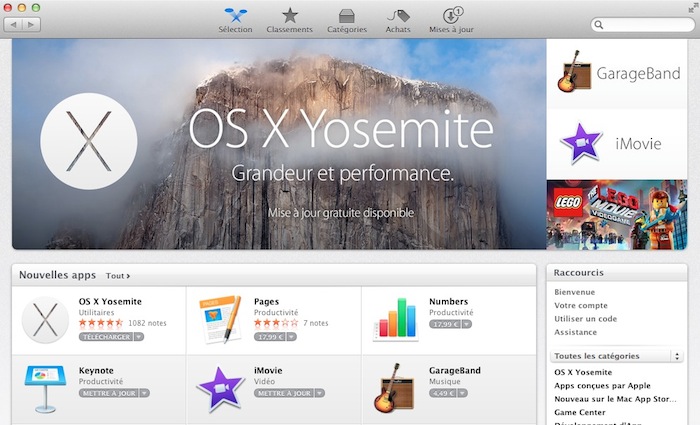Open OS X Yosemite sidebar link

pyautogui.click(x=583, y=372)
